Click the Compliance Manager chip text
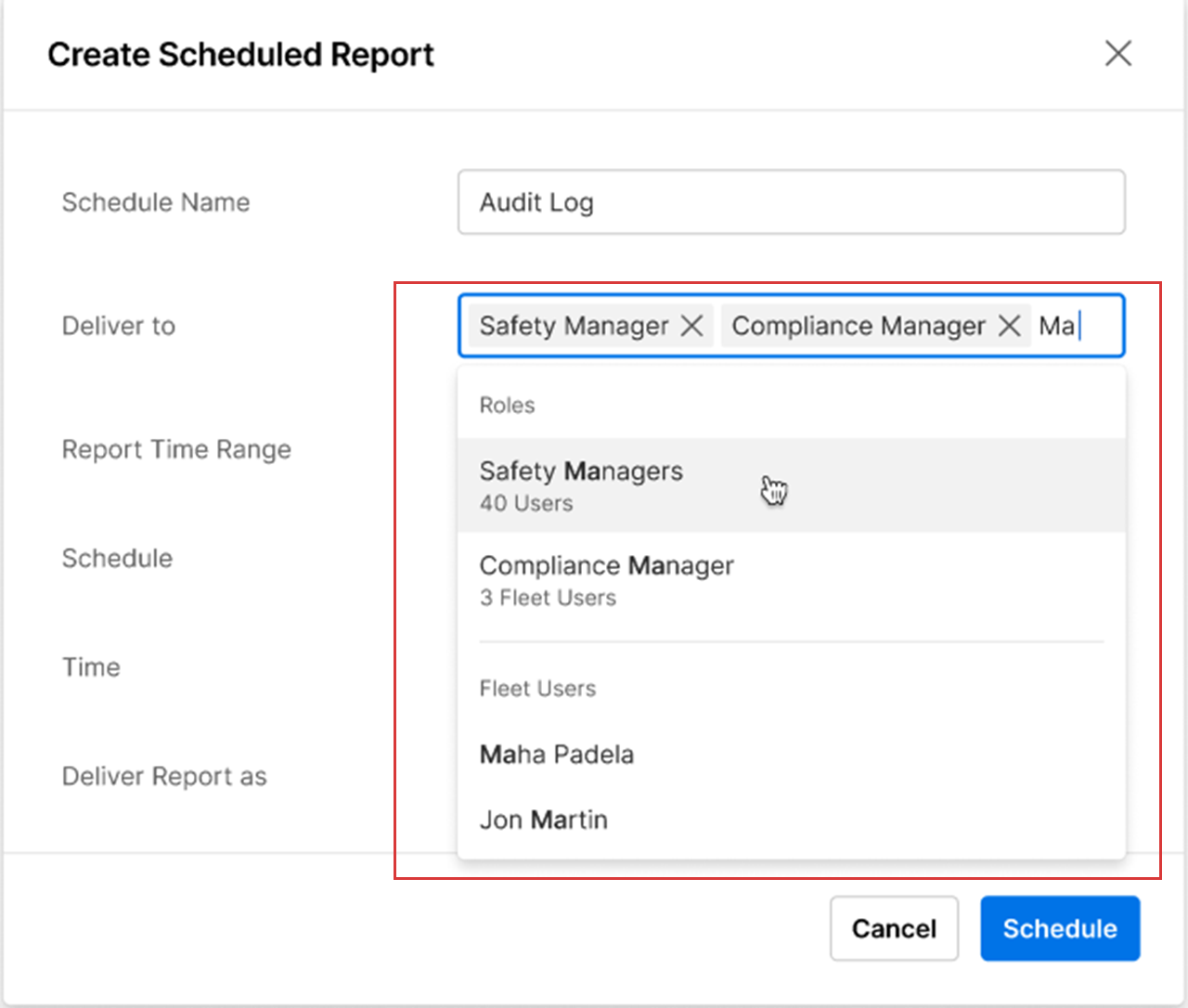 click(858, 326)
